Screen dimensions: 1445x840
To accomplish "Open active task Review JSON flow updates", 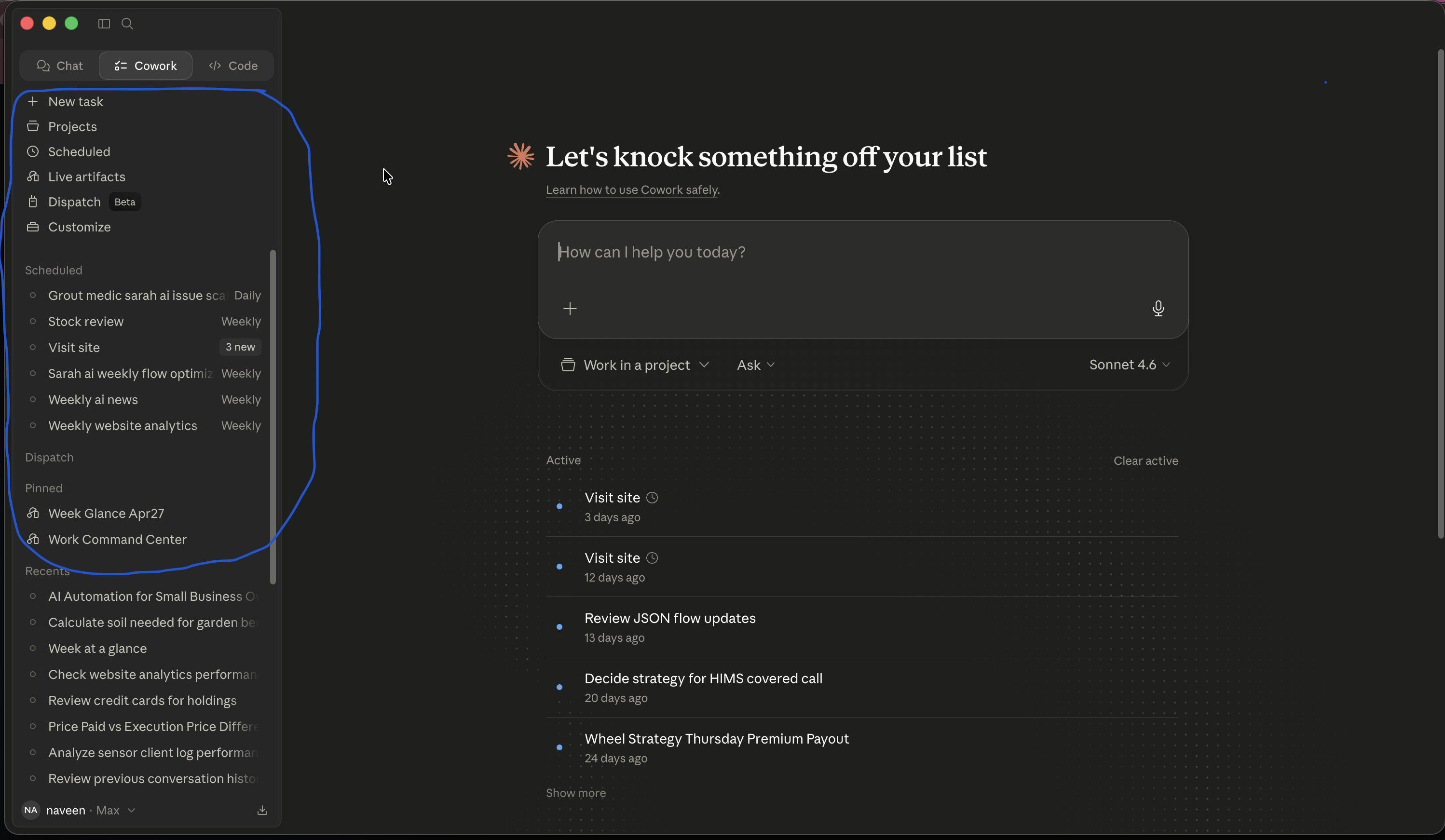I will 862,627.
